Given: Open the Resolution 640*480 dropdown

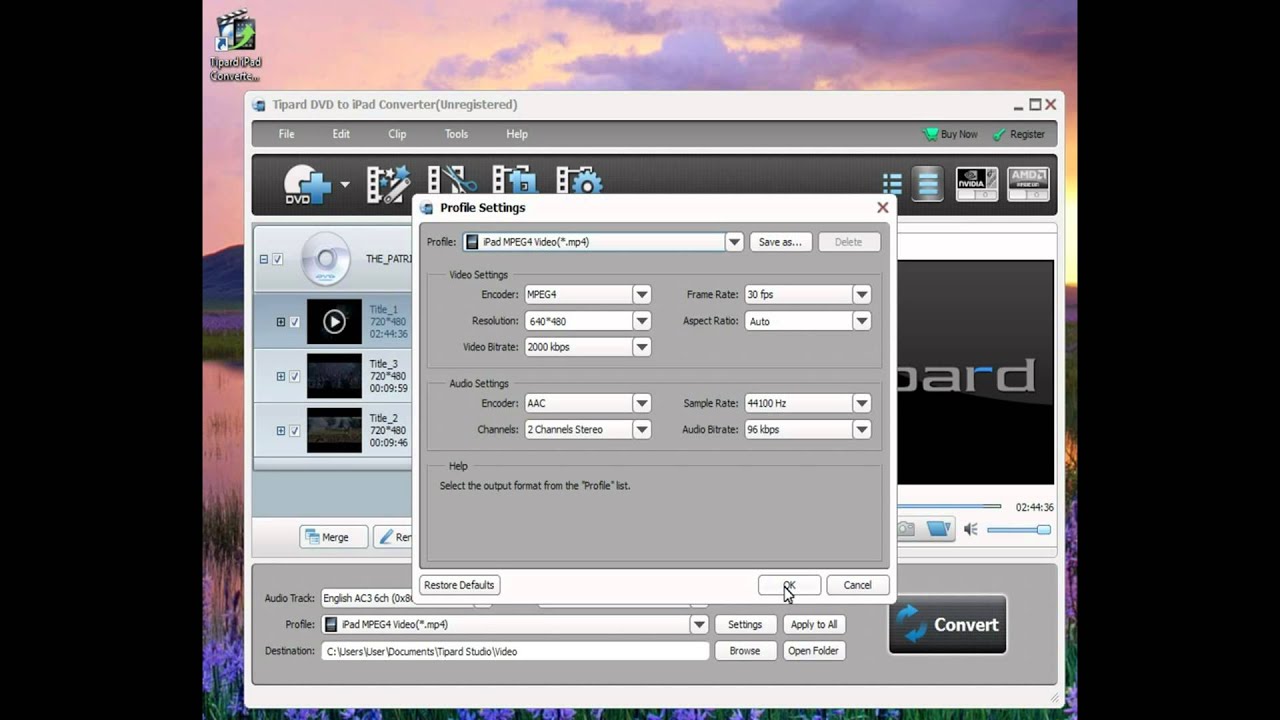Looking at the screenshot, I should tap(642, 321).
